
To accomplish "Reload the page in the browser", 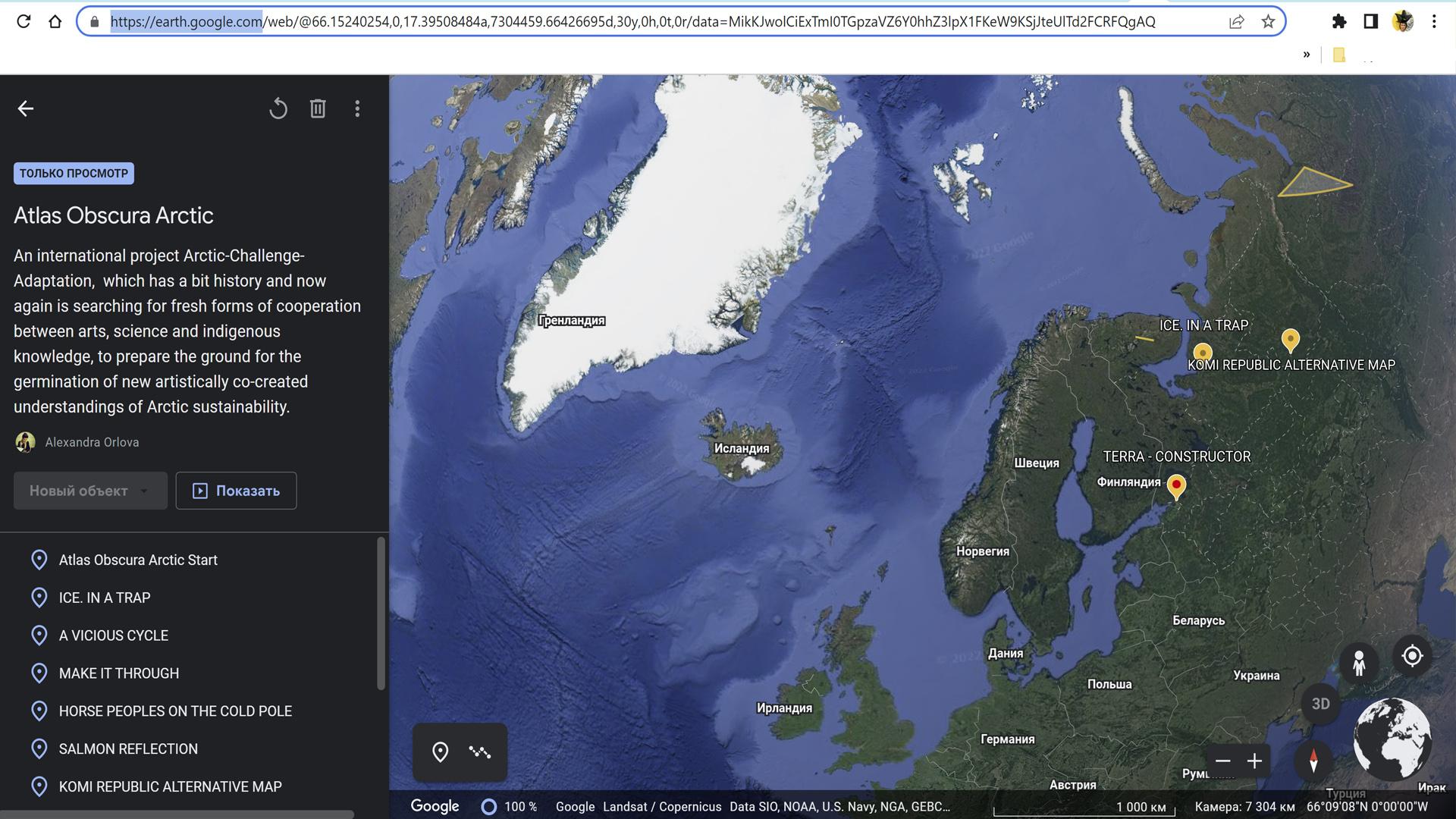I will point(24,21).
